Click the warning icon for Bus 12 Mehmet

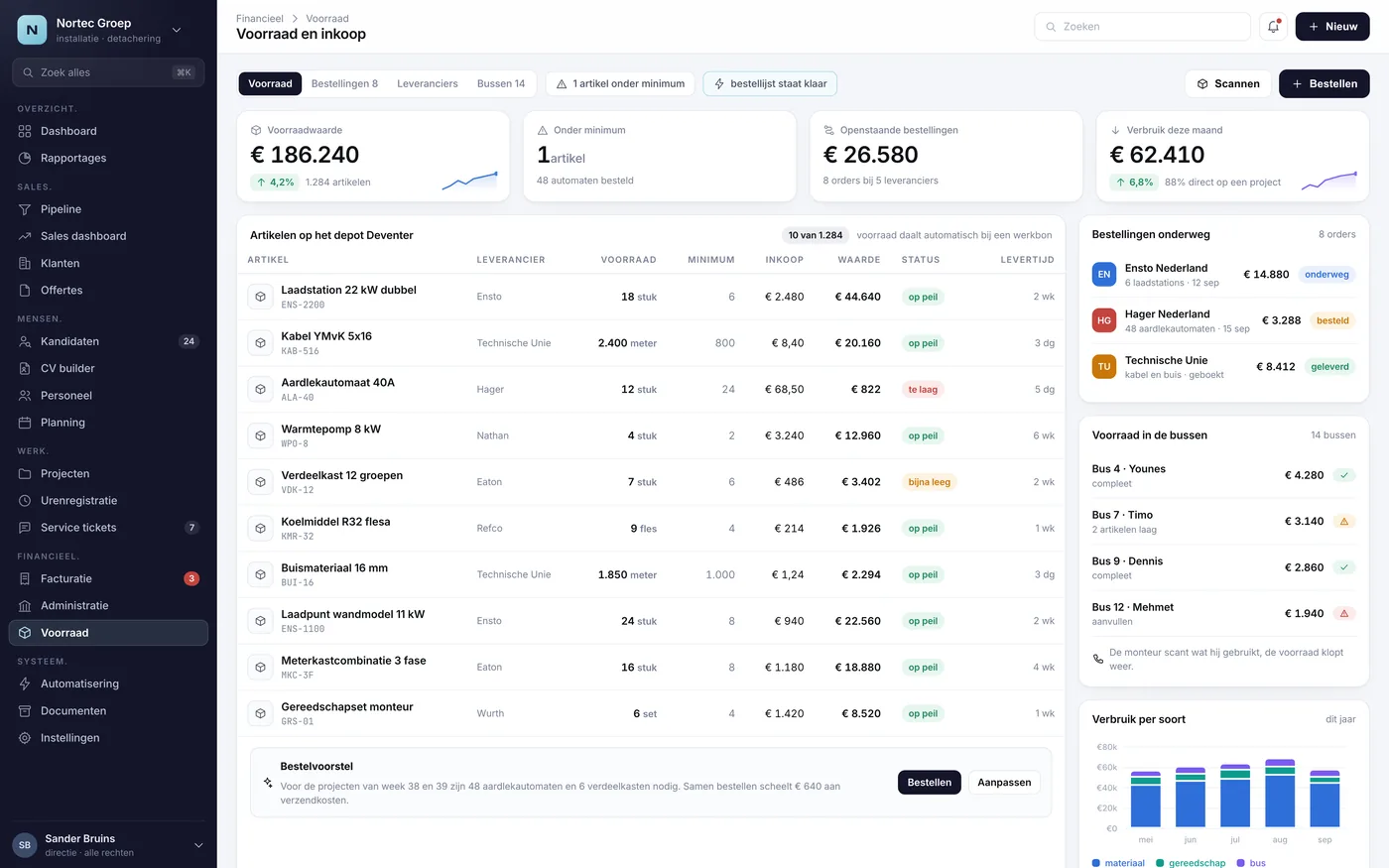[x=1344, y=613]
